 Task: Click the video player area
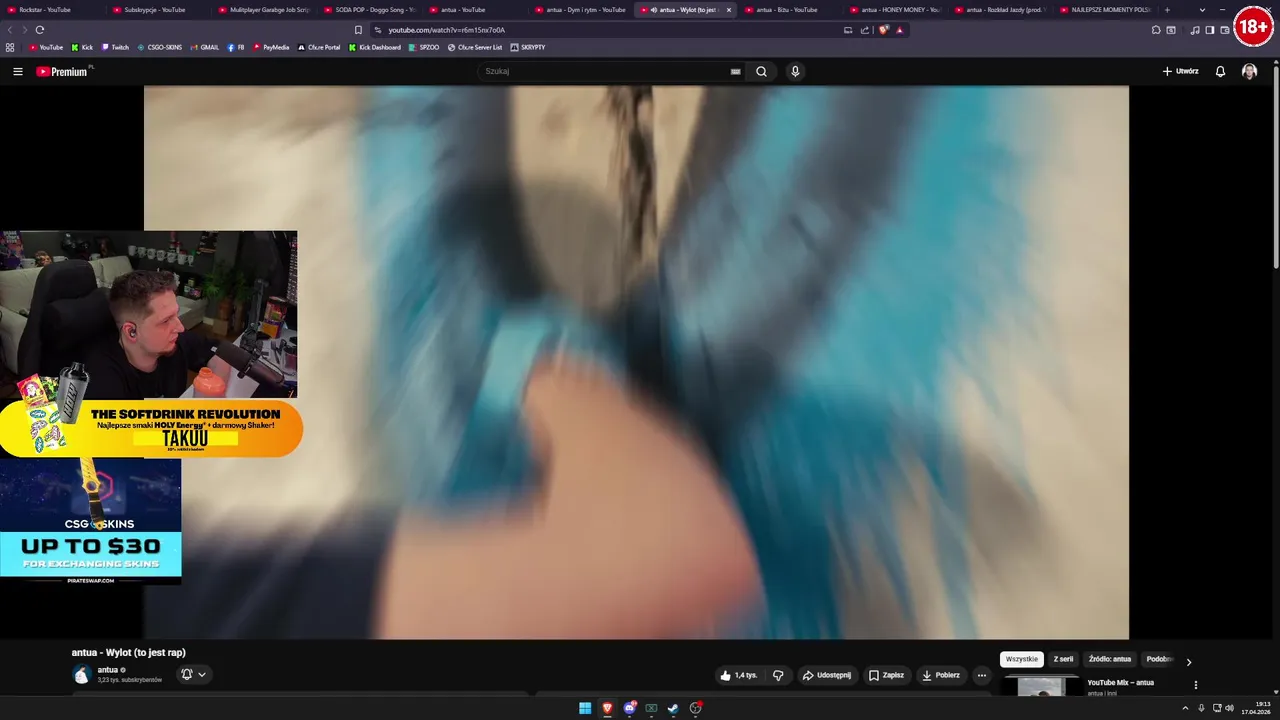tap(636, 362)
